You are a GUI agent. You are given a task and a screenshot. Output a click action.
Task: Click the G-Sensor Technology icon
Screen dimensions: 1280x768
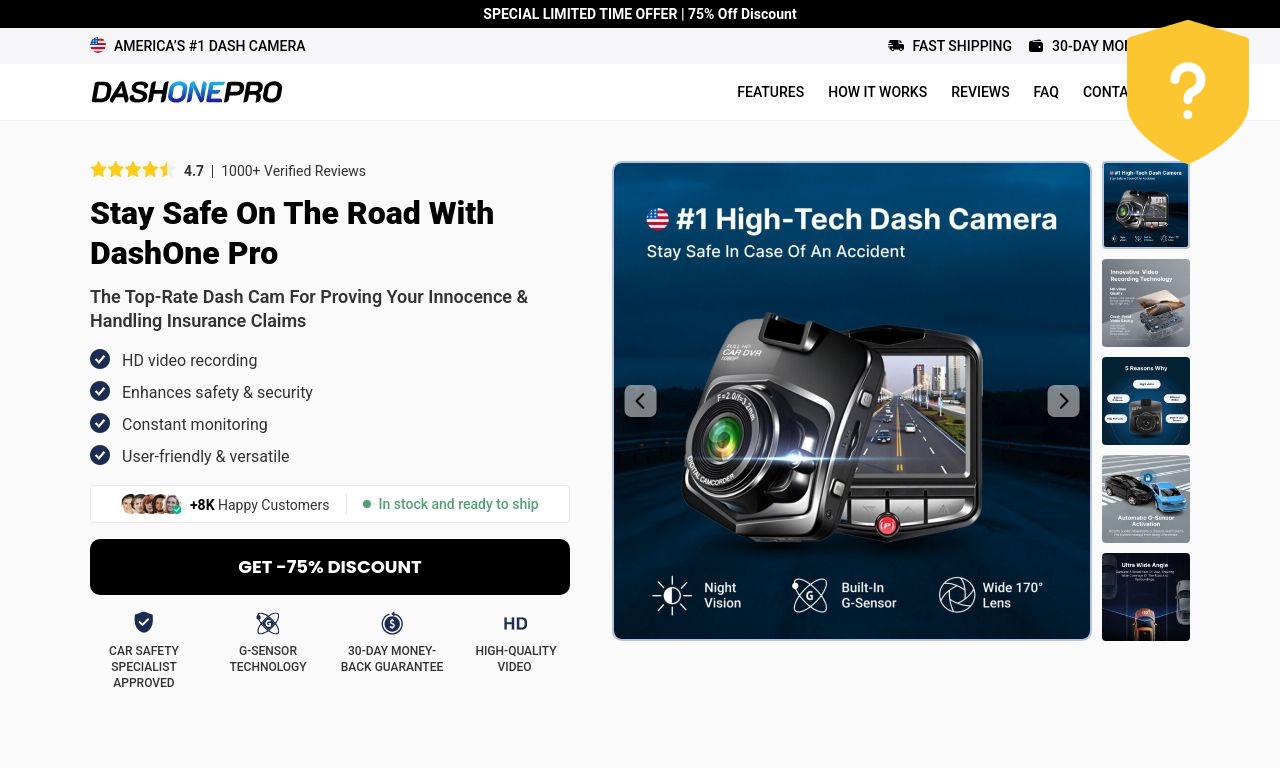point(268,623)
